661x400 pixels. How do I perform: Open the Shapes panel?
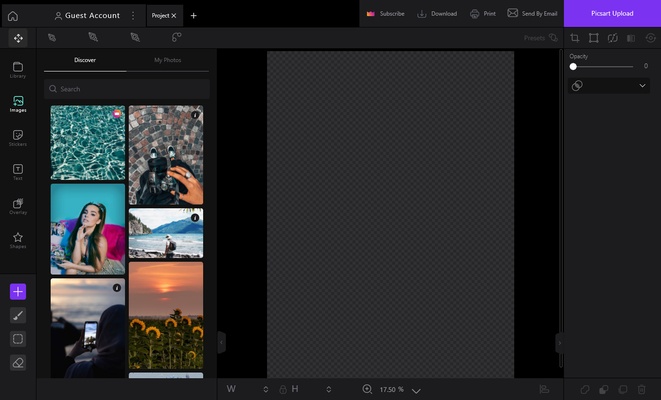pos(18,240)
